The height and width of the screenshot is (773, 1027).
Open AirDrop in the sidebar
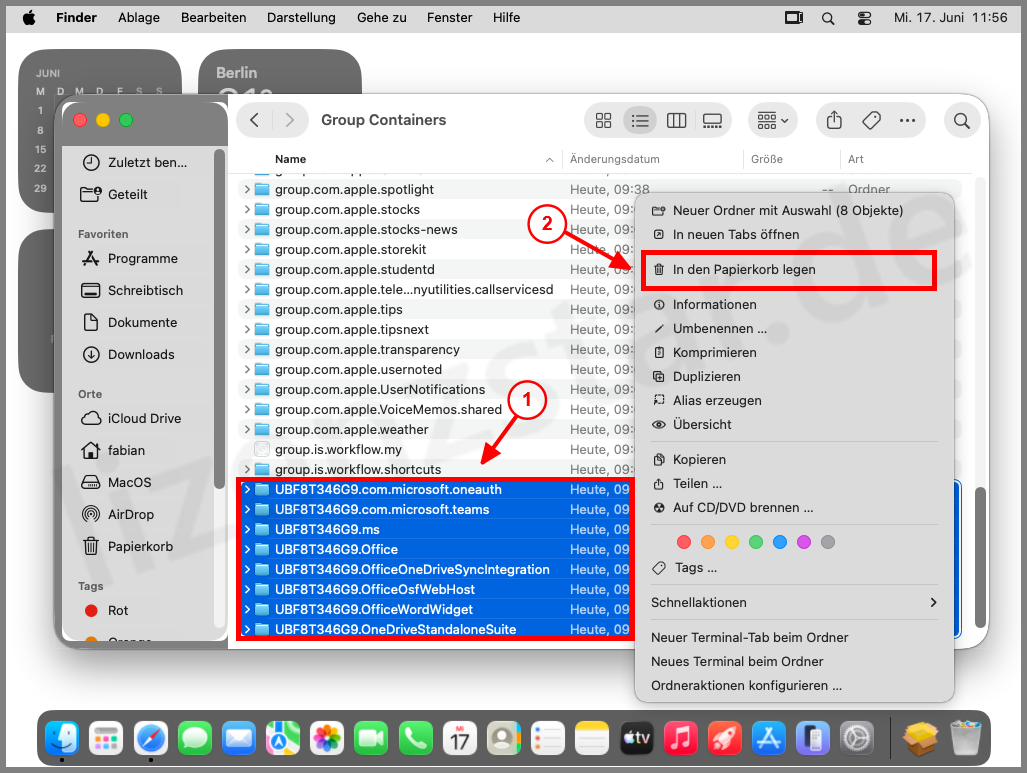click(118, 514)
